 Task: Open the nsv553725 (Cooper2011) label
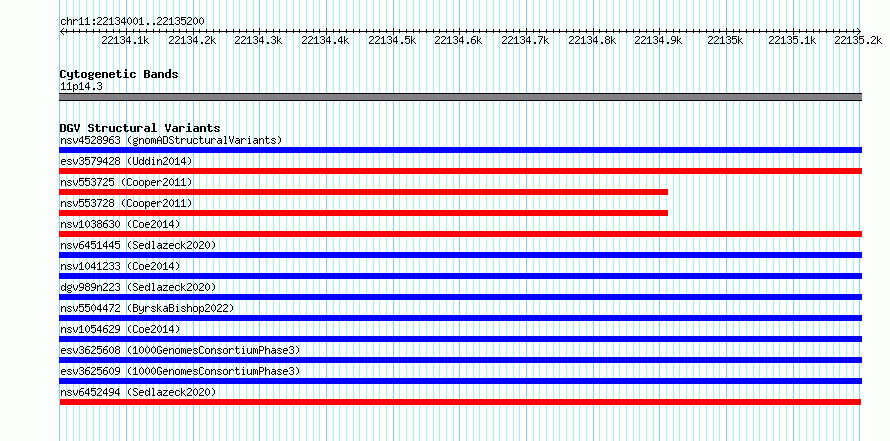pos(126,182)
